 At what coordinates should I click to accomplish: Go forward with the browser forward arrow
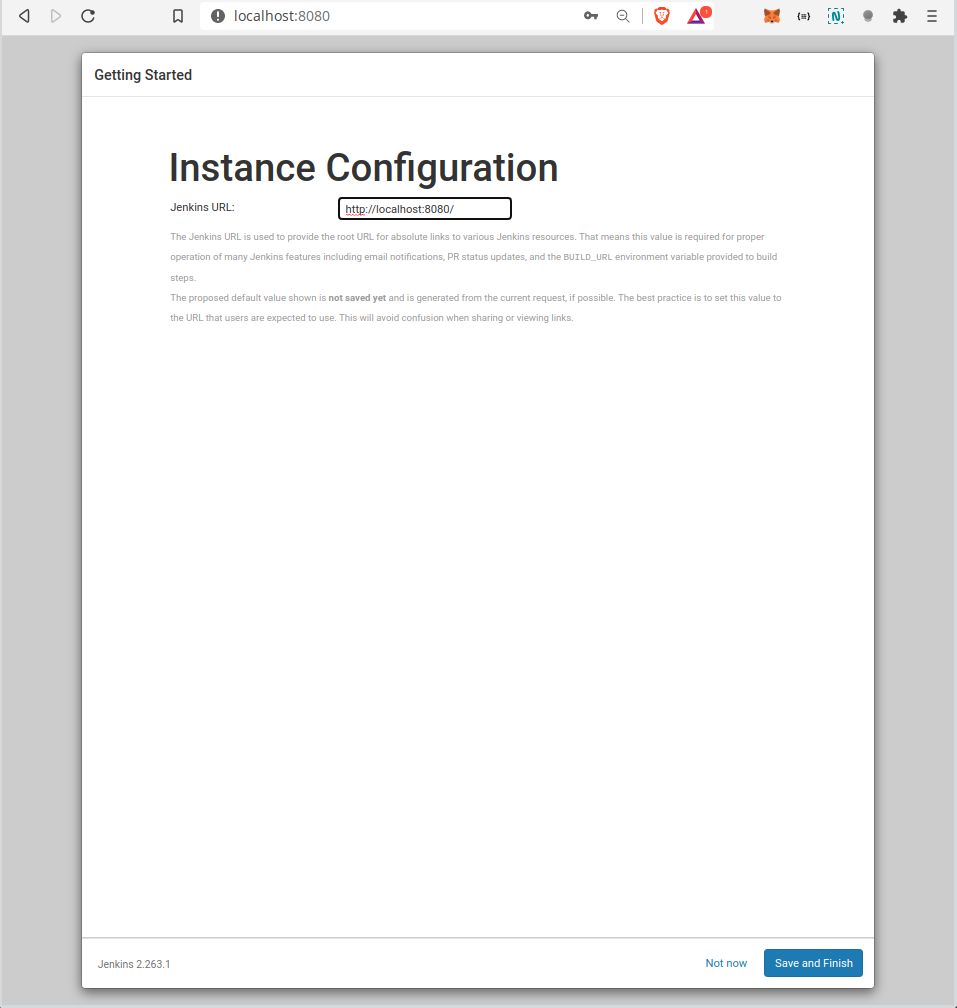(56, 16)
